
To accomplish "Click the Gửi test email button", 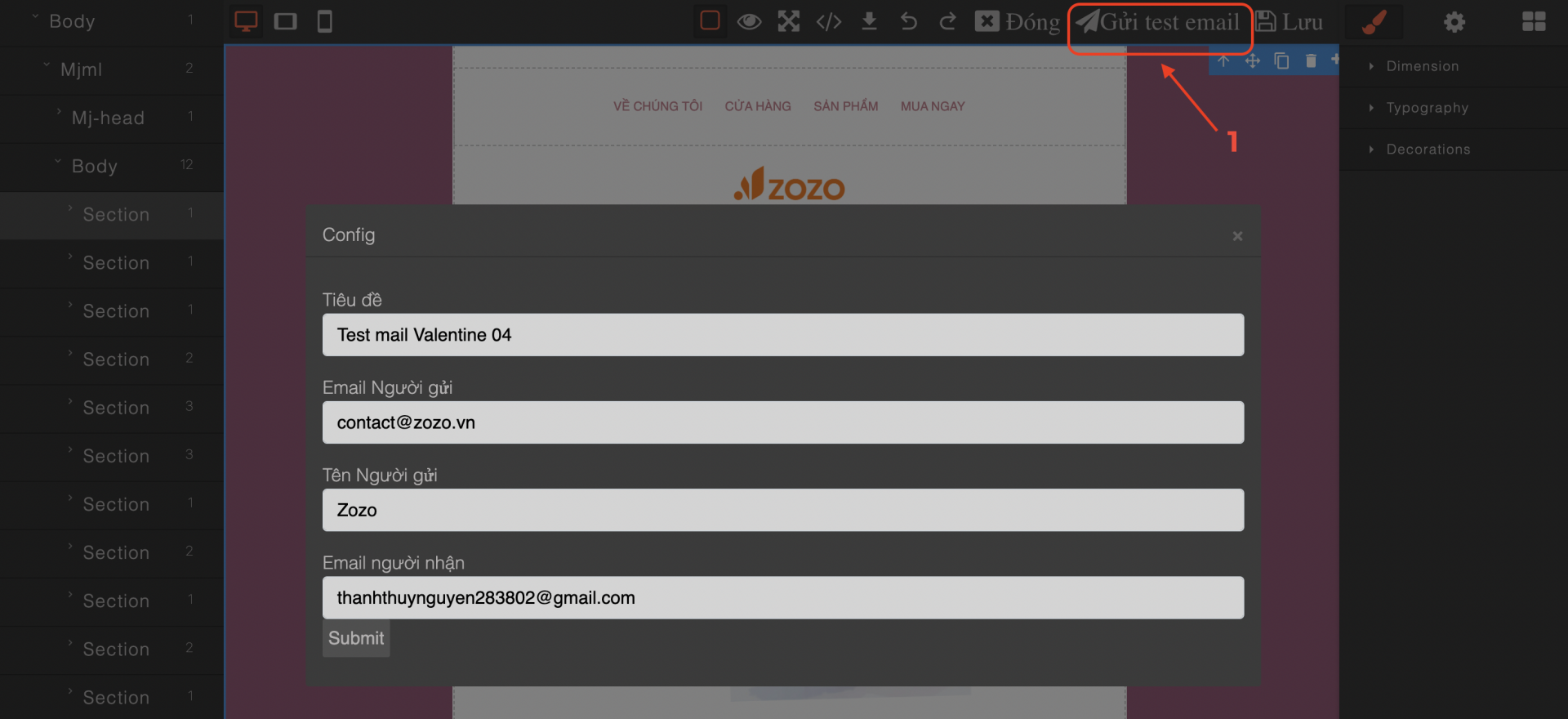I will coord(1159,22).
